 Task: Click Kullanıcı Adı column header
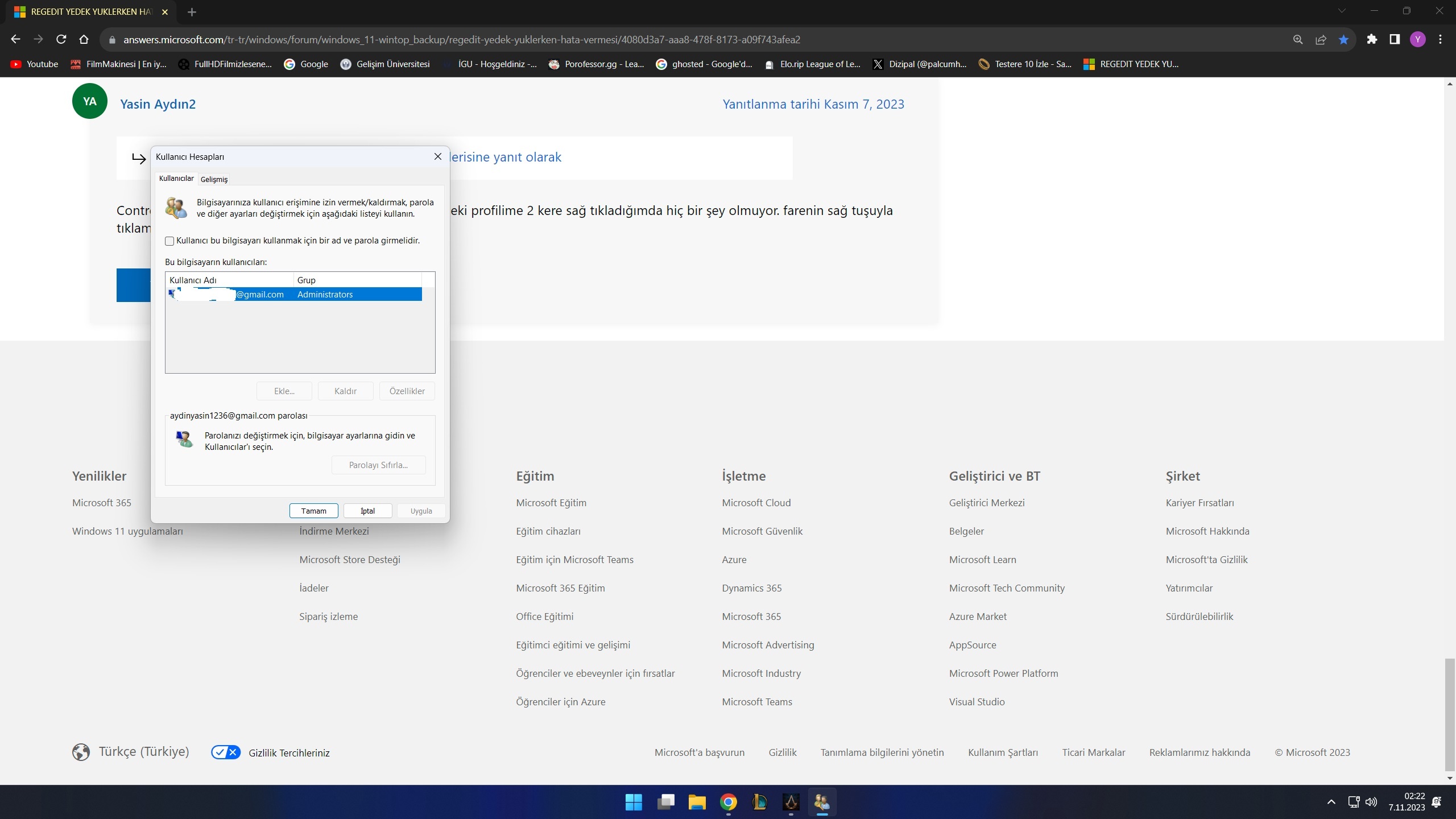pyautogui.click(x=230, y=280)
